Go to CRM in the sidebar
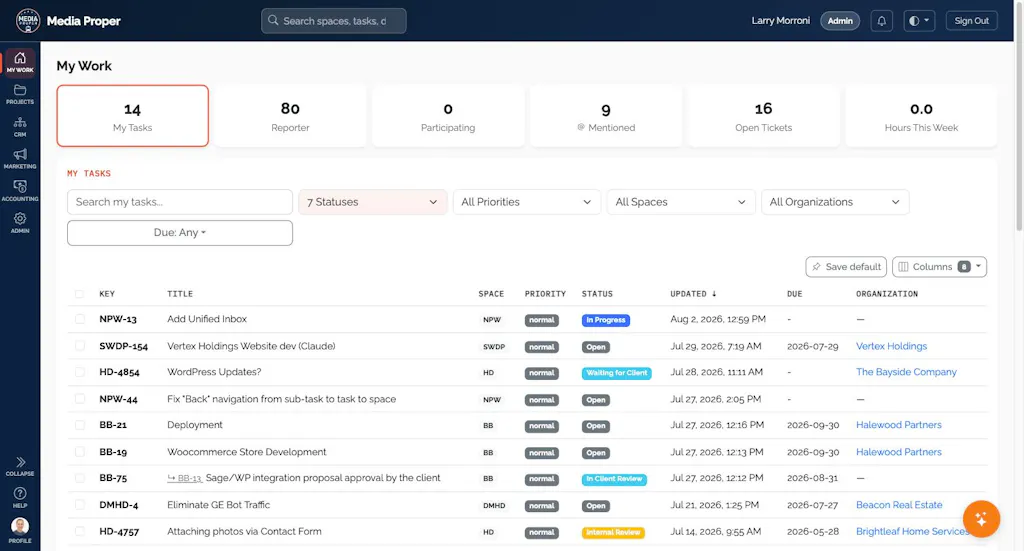1024x551 pixels. [20, 127]
